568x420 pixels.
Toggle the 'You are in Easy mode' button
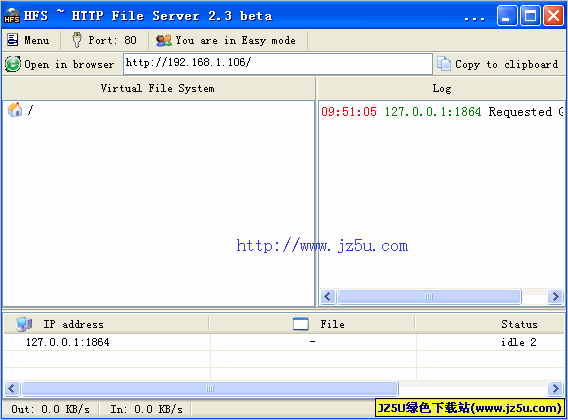tap(226, 40)
